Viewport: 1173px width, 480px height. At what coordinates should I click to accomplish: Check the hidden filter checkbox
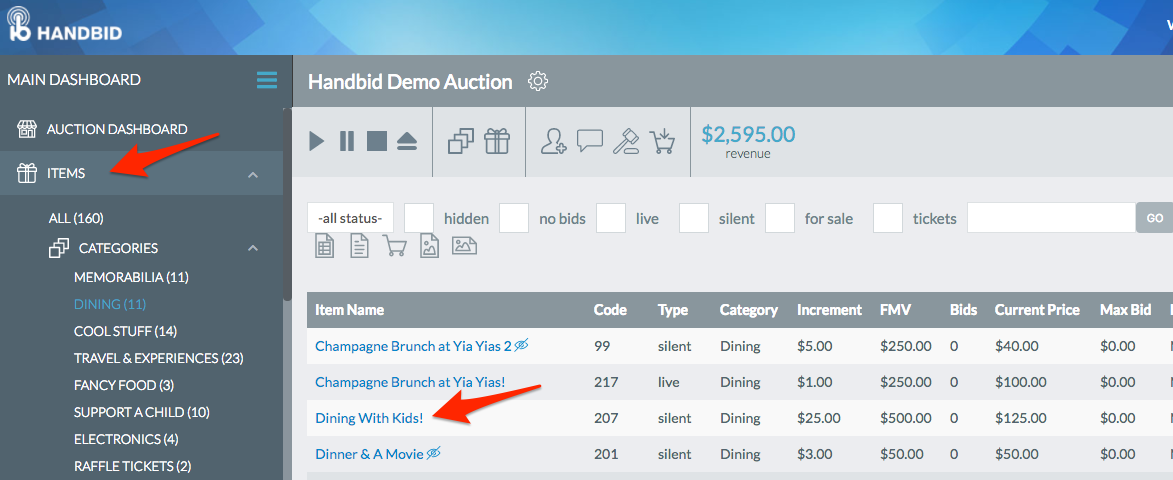[x=419, y=218]
